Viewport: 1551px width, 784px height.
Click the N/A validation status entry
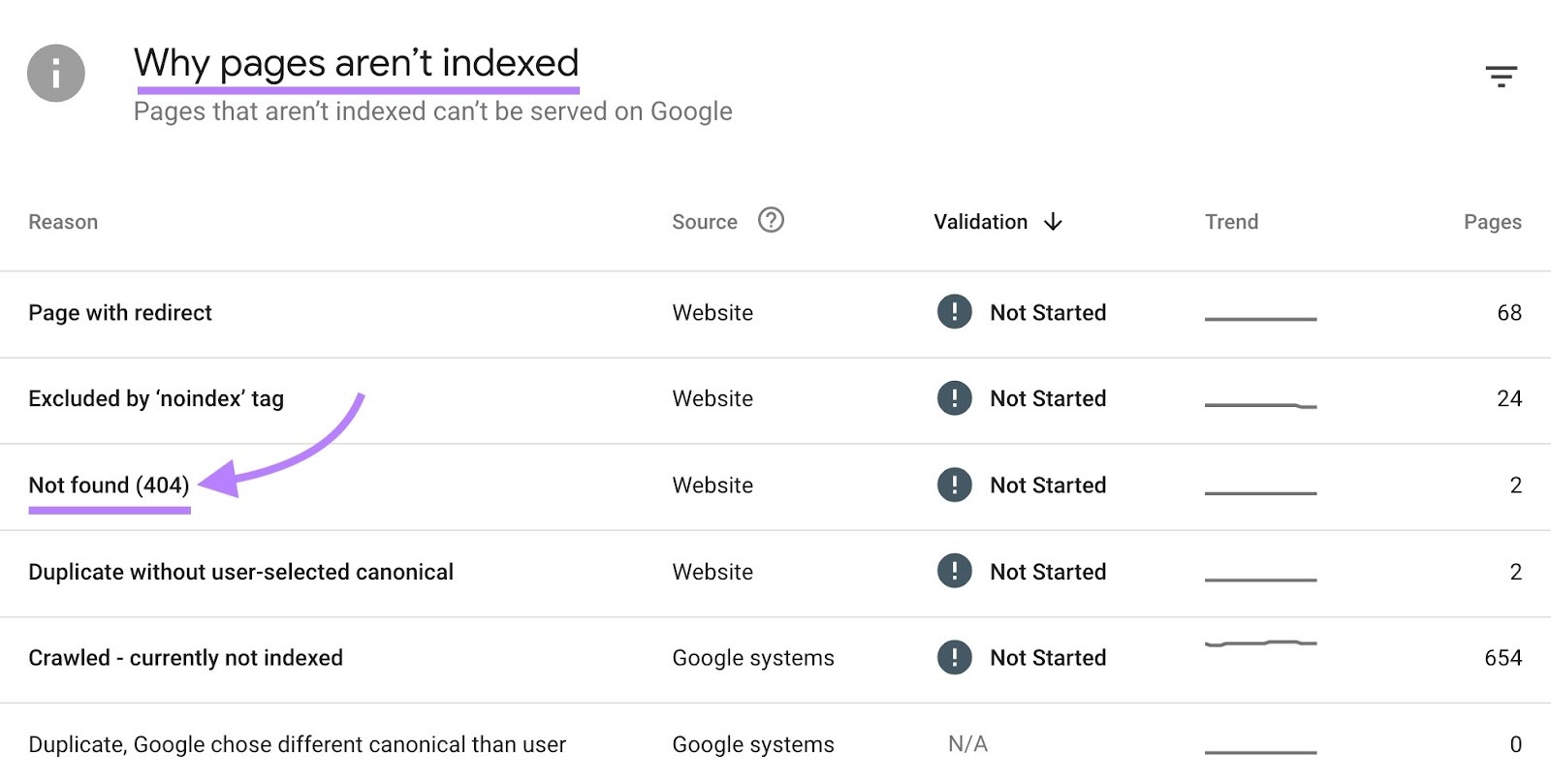pos(966,744)
